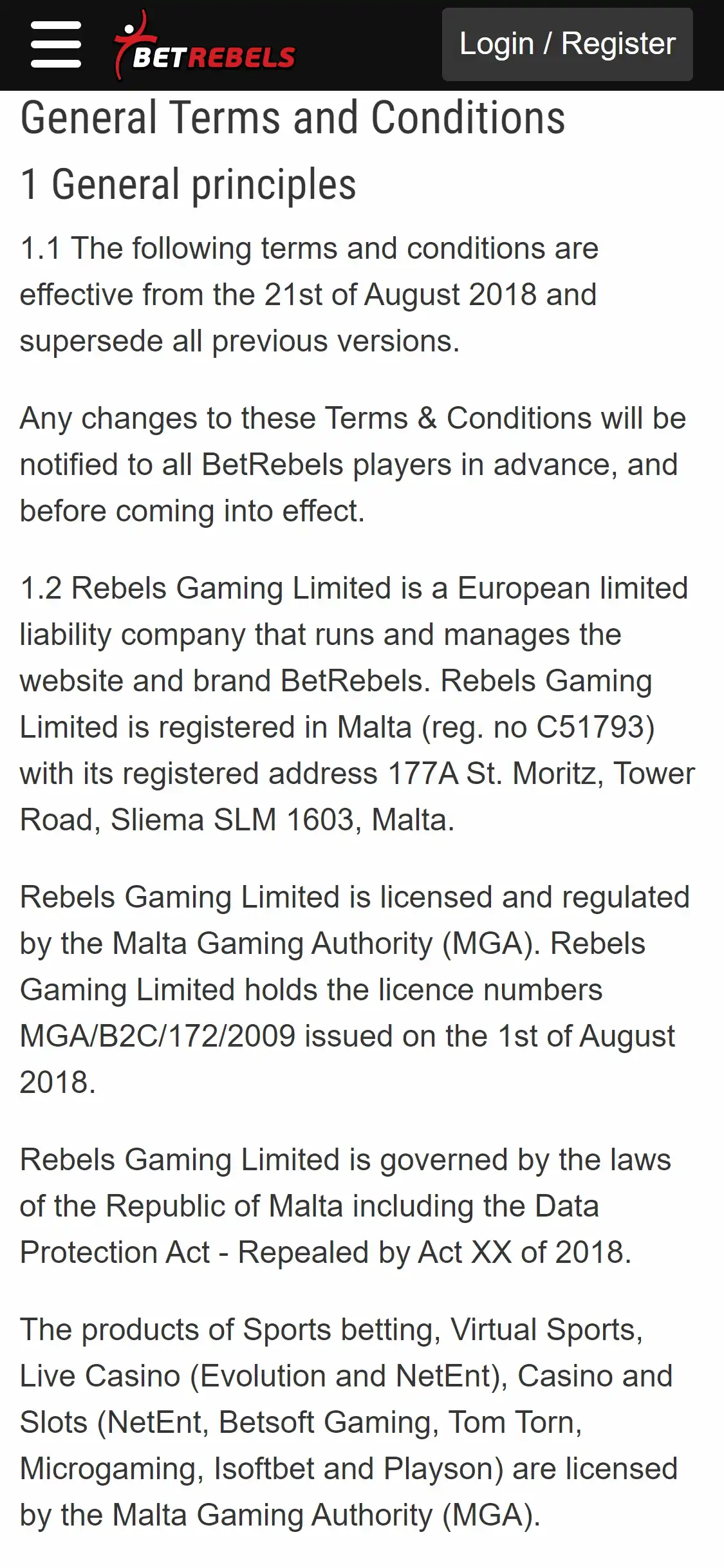Click licence number MGA/B2C/172/2009
Screen dimensions: 724x1568
click(158, 1037)
